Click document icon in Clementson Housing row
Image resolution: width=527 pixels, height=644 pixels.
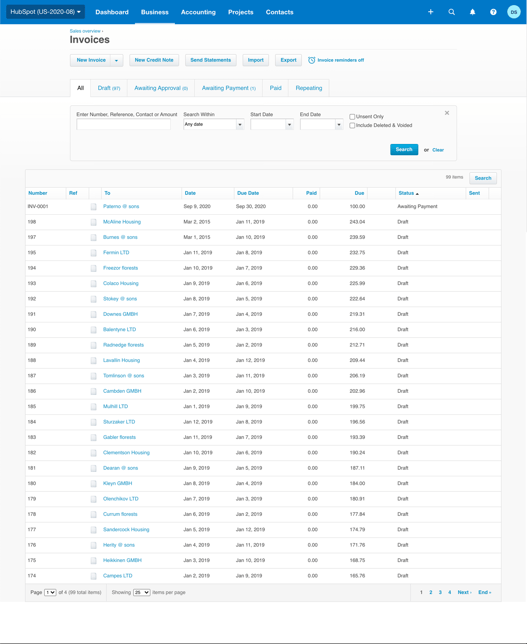pos(94,453)
